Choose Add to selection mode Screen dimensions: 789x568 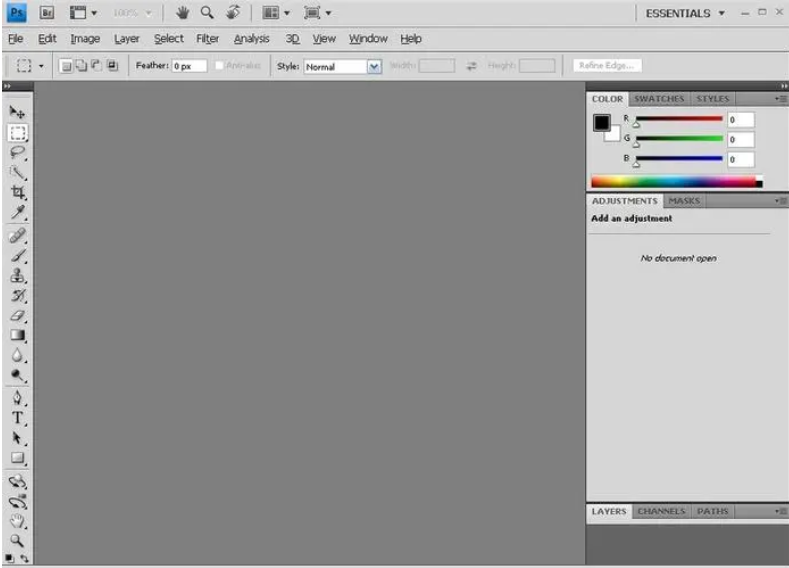pos(81,65)
